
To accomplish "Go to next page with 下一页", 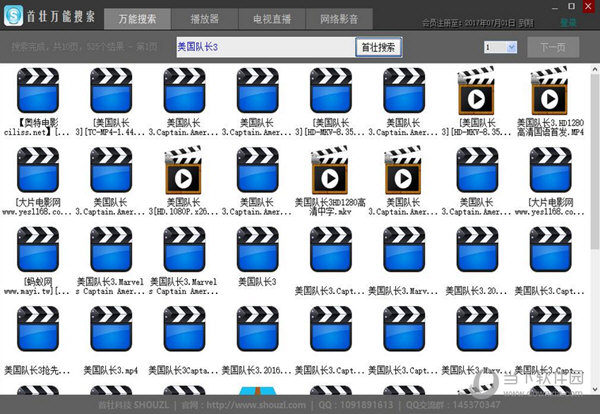I will [553, 47].
